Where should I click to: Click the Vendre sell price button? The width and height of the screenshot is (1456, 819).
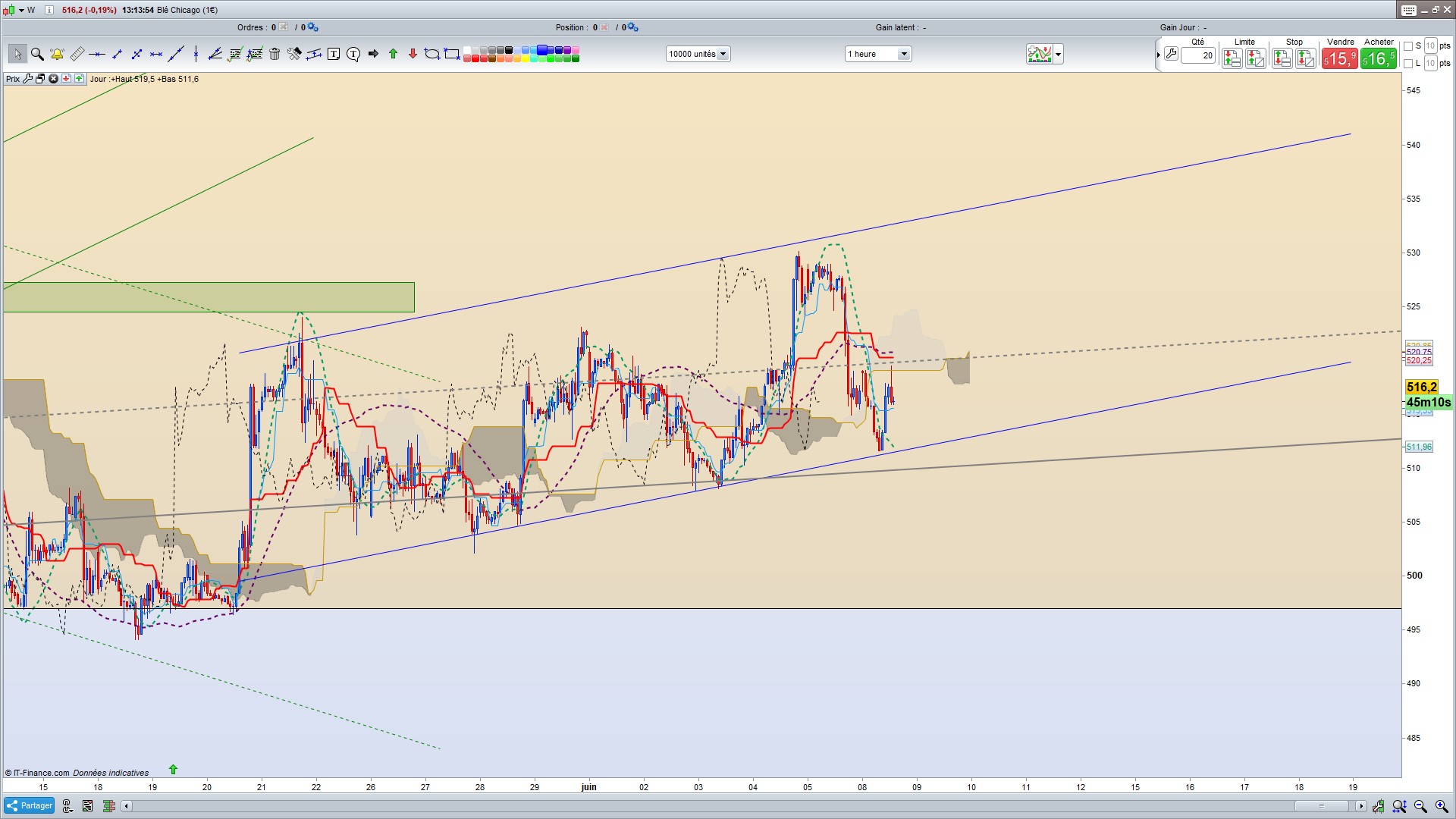(1339, 58)
